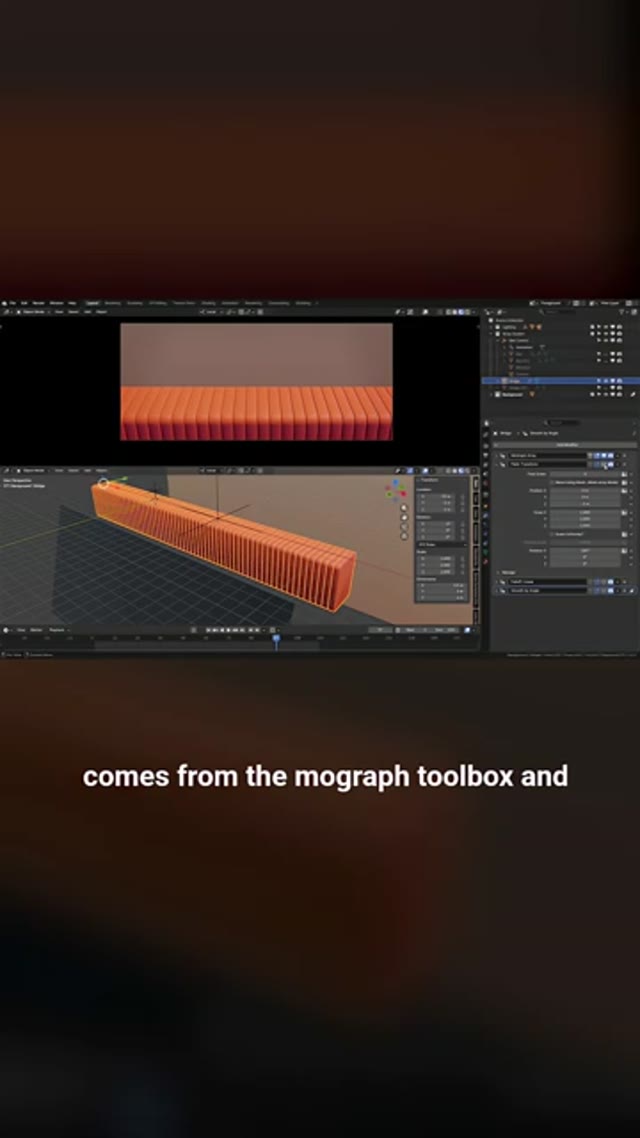
Task: Open the Add menu in lower viewport header
Action: (87, 470)
